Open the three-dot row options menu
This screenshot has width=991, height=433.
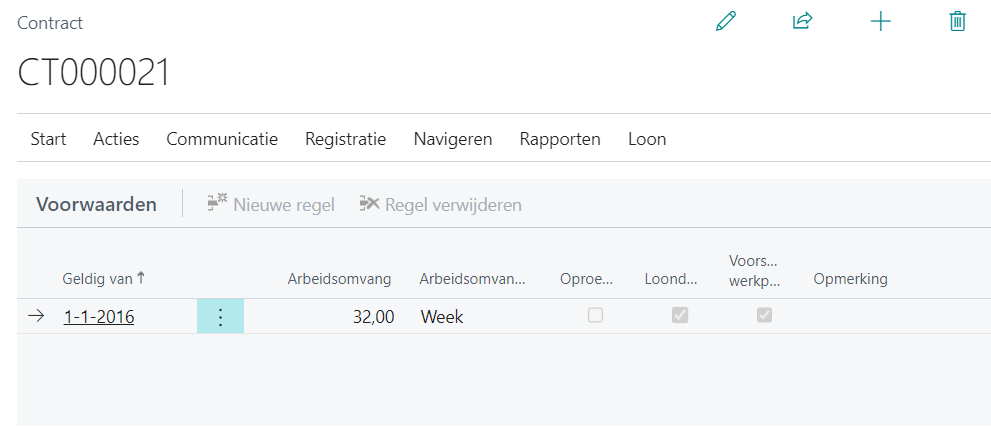220,317
